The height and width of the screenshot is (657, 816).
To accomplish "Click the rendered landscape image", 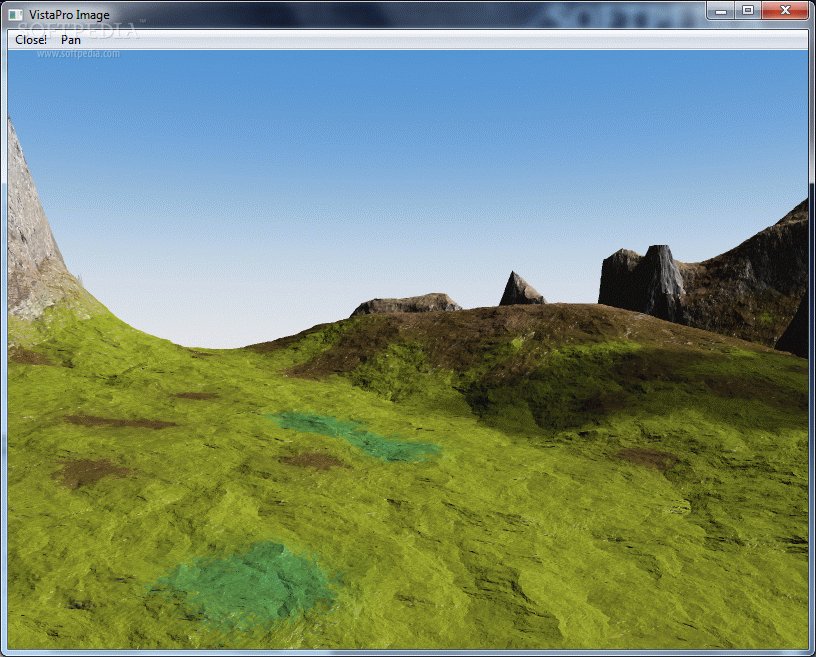I will pos(408,350).
